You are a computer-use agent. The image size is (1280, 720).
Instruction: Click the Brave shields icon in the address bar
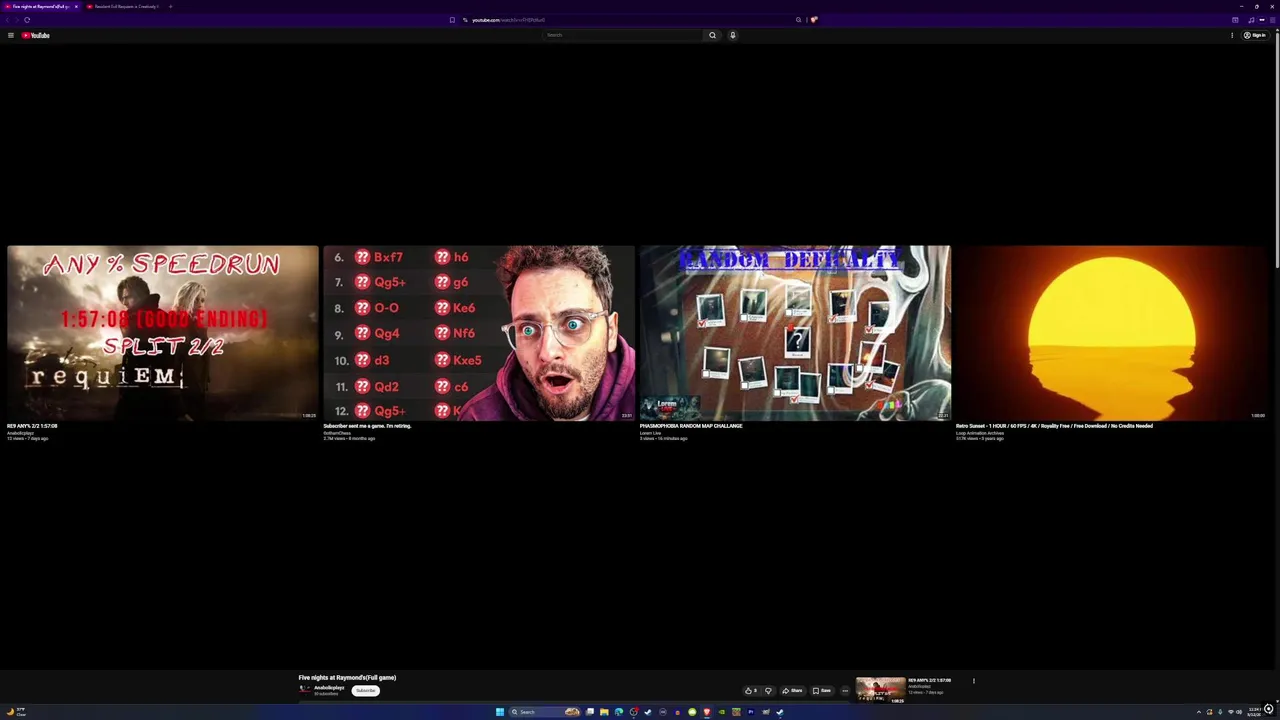[814, 20]
